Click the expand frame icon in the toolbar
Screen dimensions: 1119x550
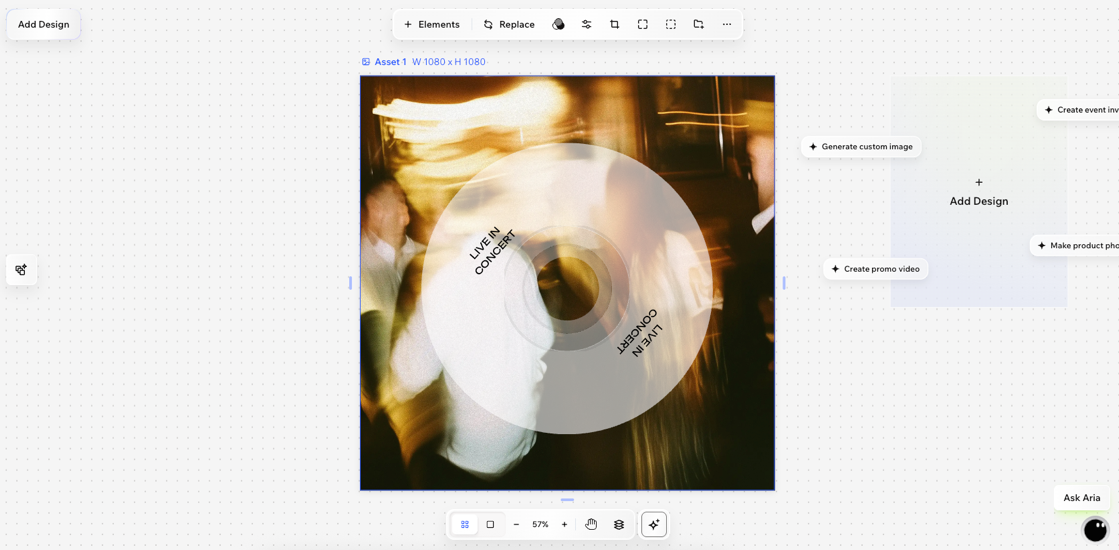[642, 24]
